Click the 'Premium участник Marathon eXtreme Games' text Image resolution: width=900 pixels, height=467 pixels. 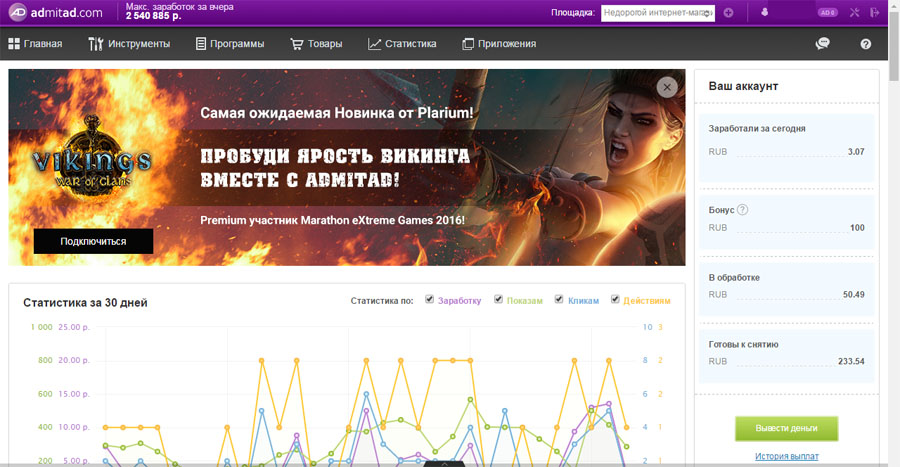tap(332, 220)
